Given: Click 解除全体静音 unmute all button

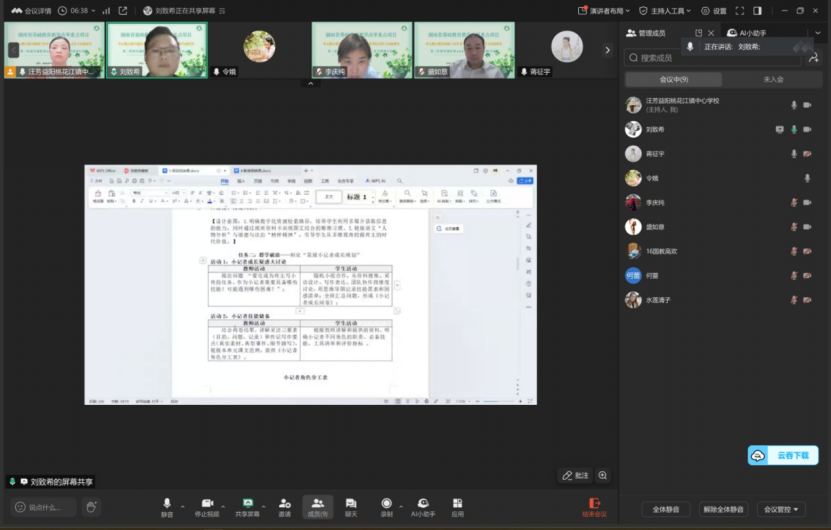Looking at the screenshot, I should (723, 509).
